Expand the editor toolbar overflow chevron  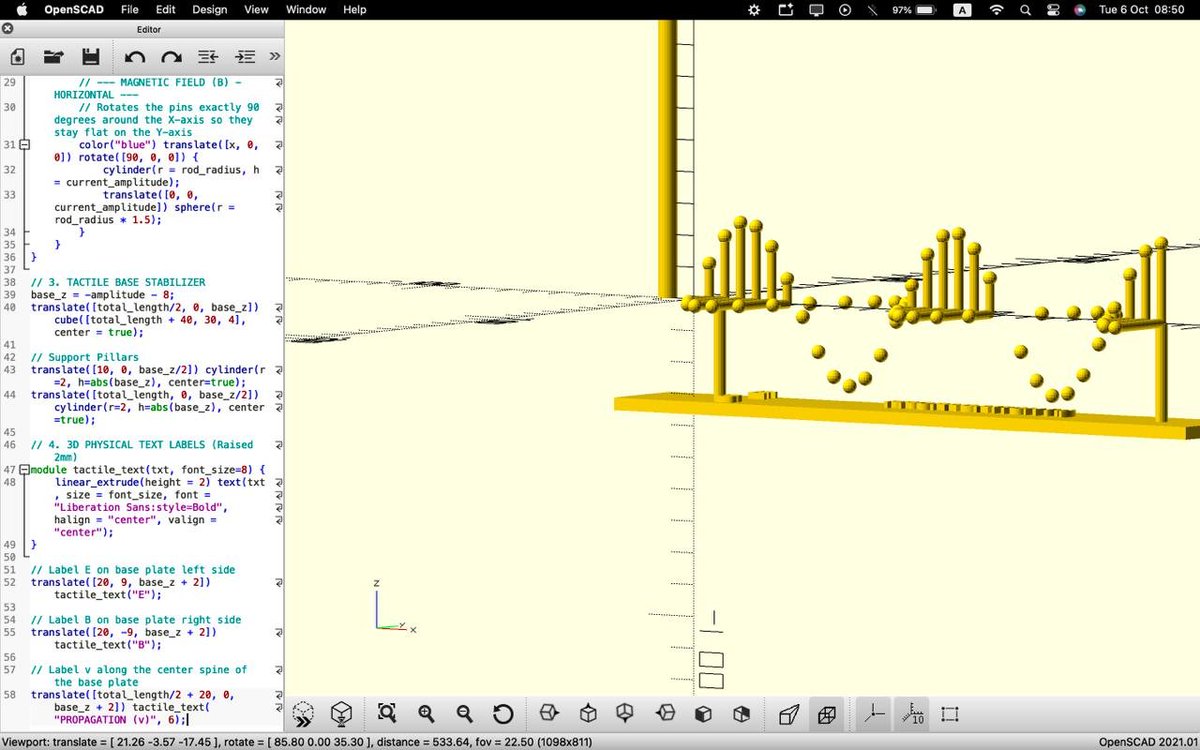pyautogui.click(x=275, y=57)
